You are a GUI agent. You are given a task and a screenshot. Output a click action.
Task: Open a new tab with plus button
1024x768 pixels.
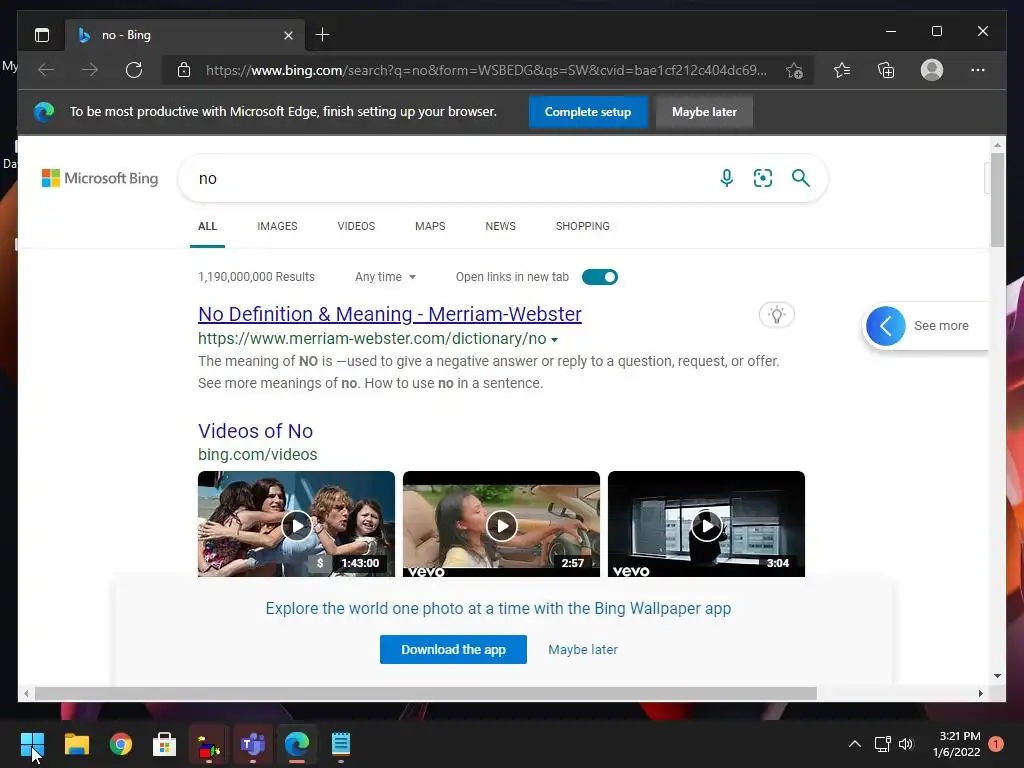pyautogui.click(x=322, y=35)
